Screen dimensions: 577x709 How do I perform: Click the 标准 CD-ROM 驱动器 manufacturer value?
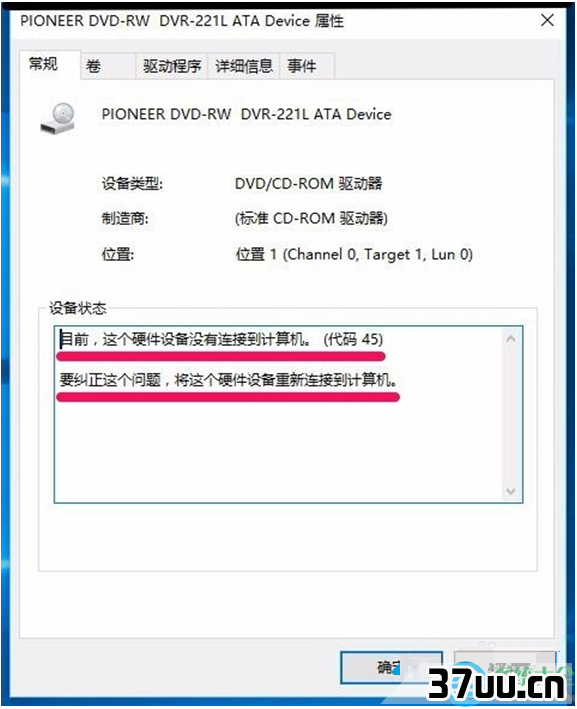(x=311, y=218)
